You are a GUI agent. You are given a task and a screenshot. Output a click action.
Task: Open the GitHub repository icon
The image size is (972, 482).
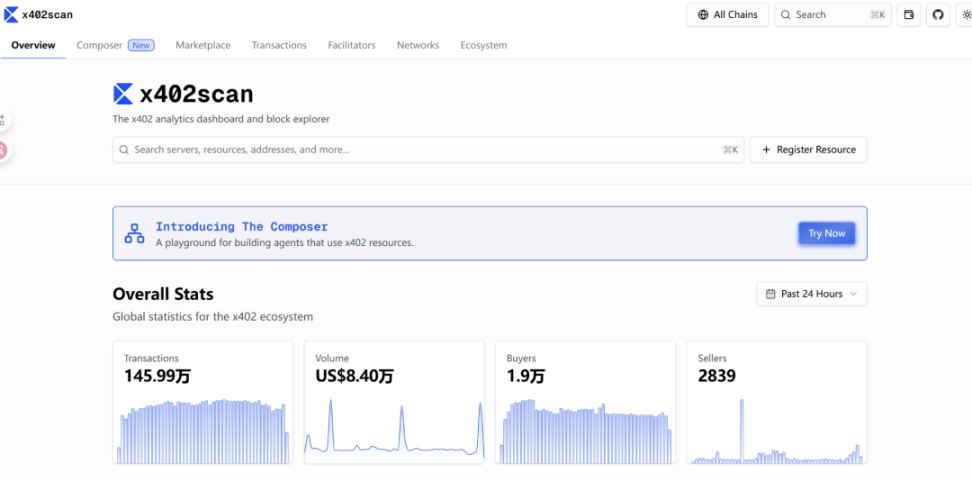coord(938,15)
